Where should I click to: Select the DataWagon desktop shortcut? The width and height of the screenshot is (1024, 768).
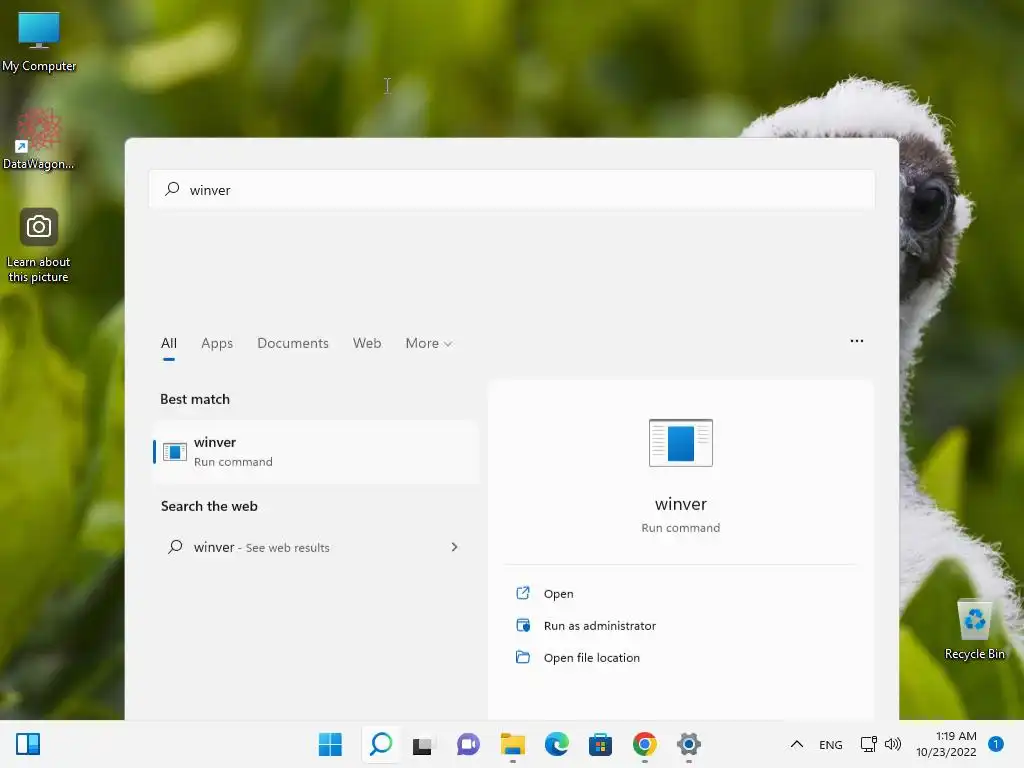point(39,140)
